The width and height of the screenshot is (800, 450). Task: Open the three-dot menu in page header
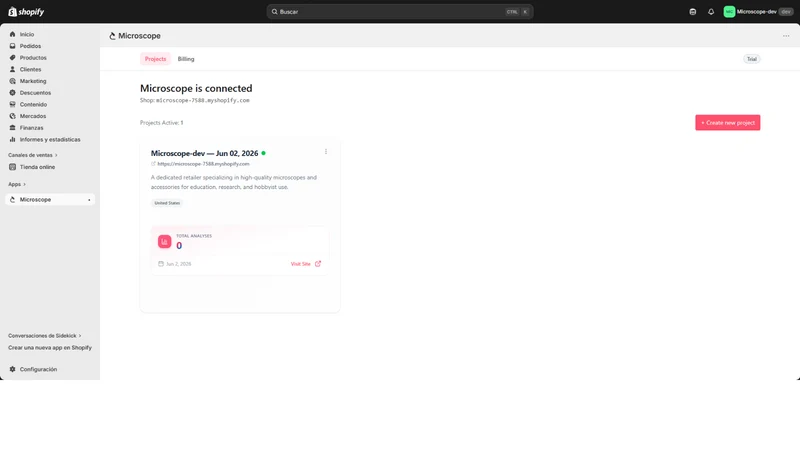(786, 36)
